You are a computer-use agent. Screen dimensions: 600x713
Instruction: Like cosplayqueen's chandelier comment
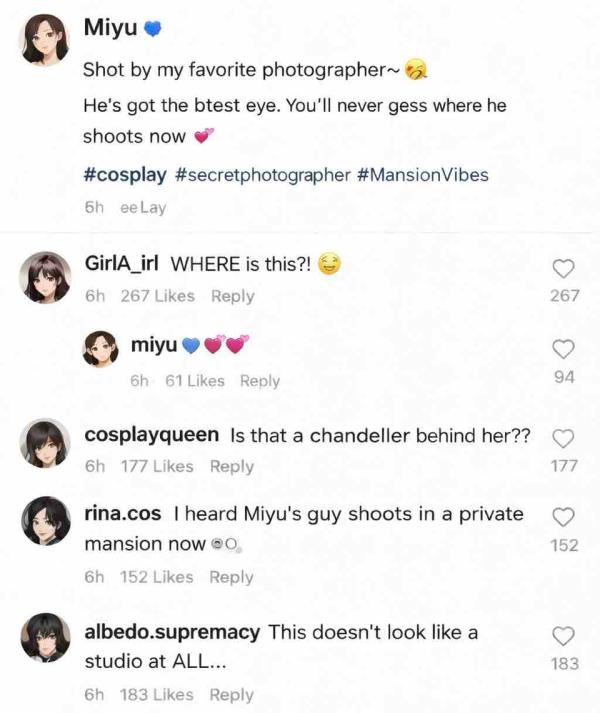pos(564,438)
